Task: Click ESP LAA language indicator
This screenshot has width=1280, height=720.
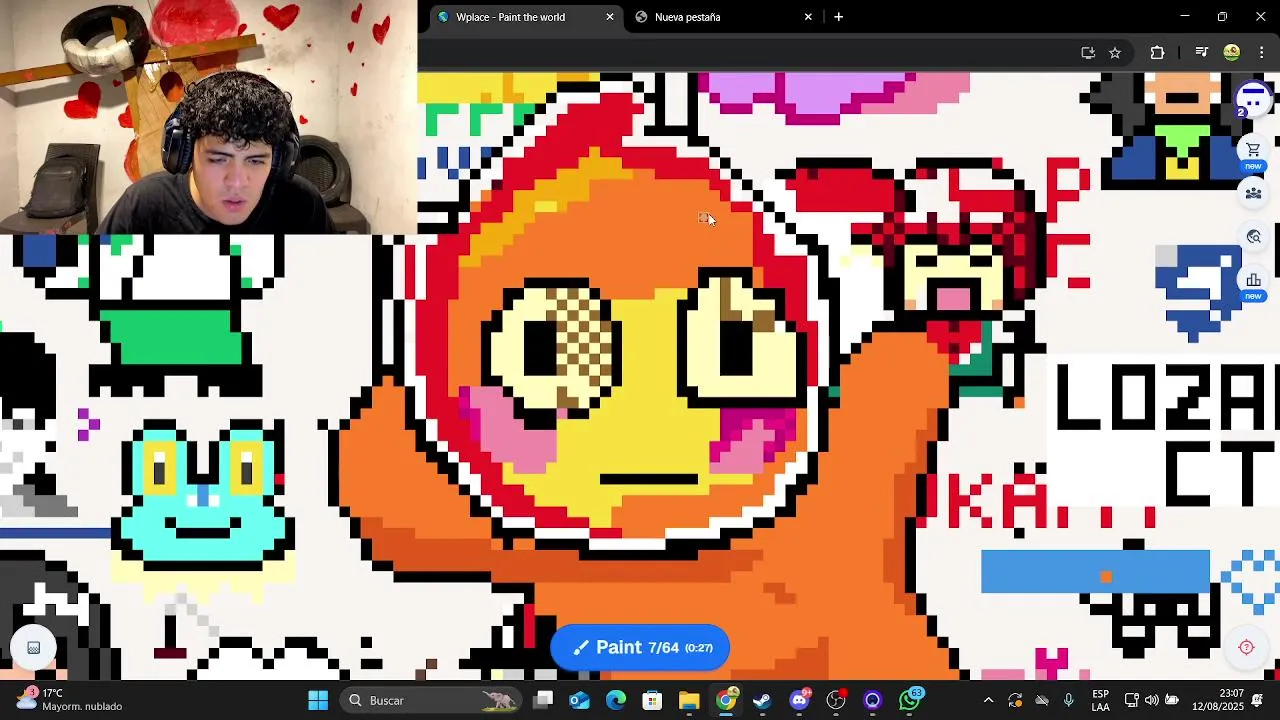Action: pos(1100,700)
